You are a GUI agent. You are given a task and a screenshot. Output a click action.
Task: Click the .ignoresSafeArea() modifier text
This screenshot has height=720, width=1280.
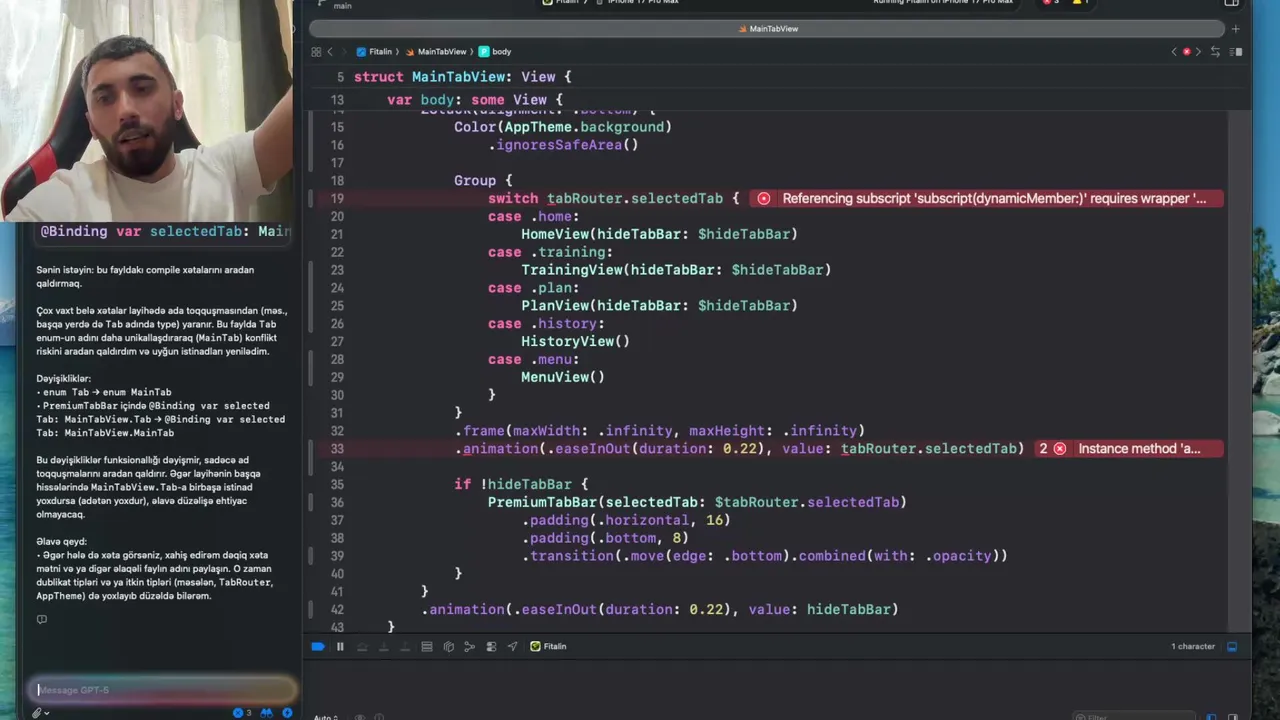[563, 145]
